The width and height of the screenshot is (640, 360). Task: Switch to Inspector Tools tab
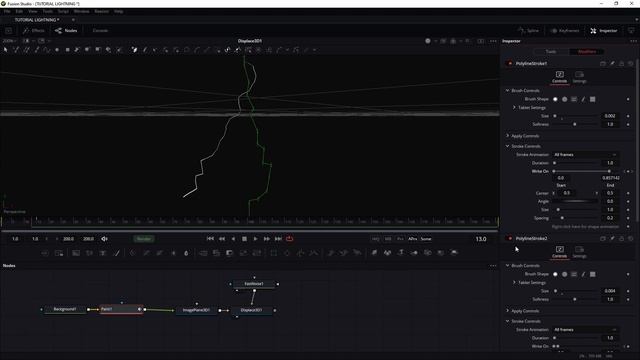(x=551, y=51)
